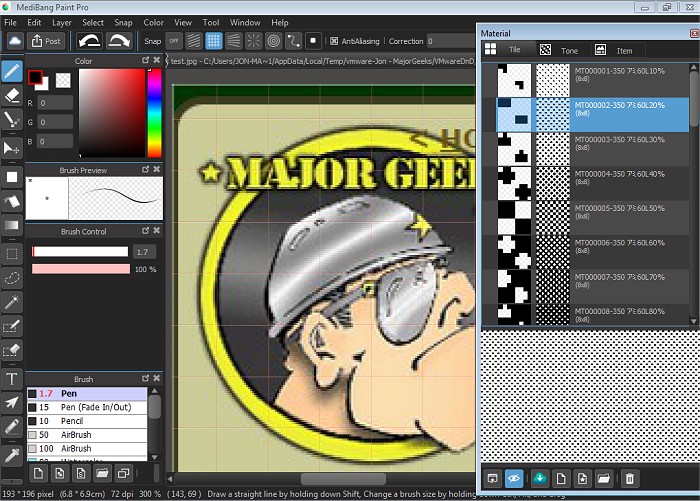Select the 50 AirBrush entry

tap(87, 435)
